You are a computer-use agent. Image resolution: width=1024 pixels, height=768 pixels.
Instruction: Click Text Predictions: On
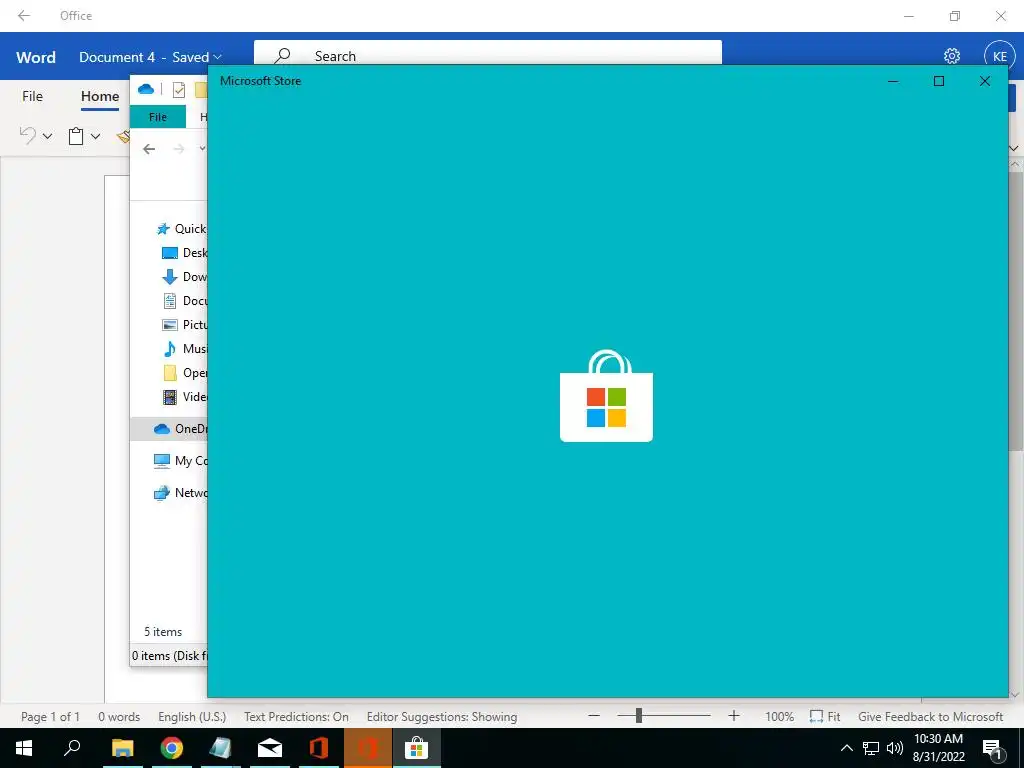296,716
